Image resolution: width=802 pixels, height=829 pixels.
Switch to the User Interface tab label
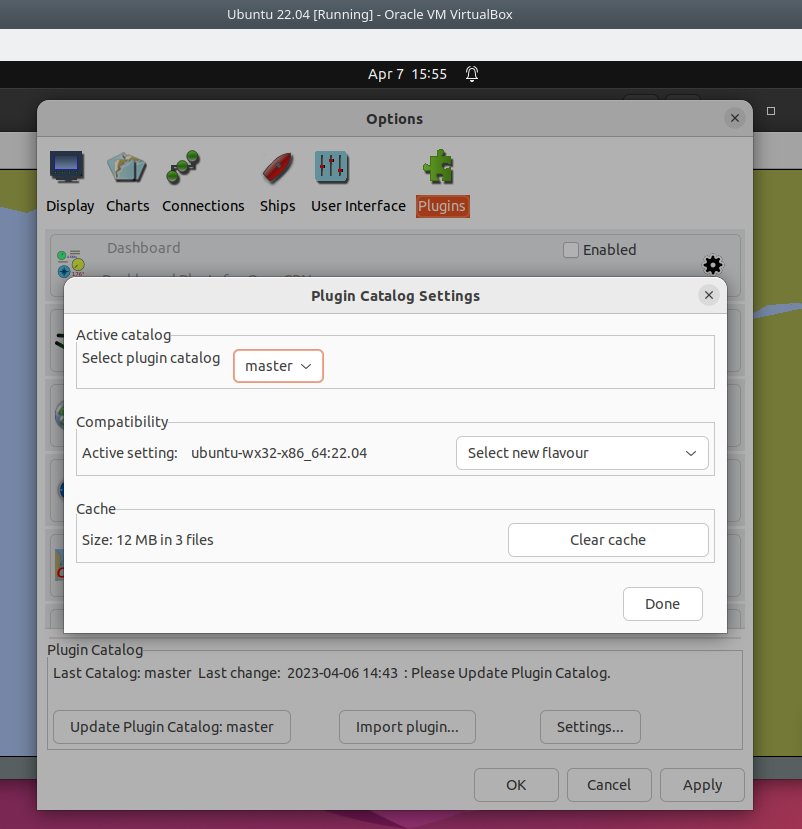pyautogui.click(x=358, y=206)
